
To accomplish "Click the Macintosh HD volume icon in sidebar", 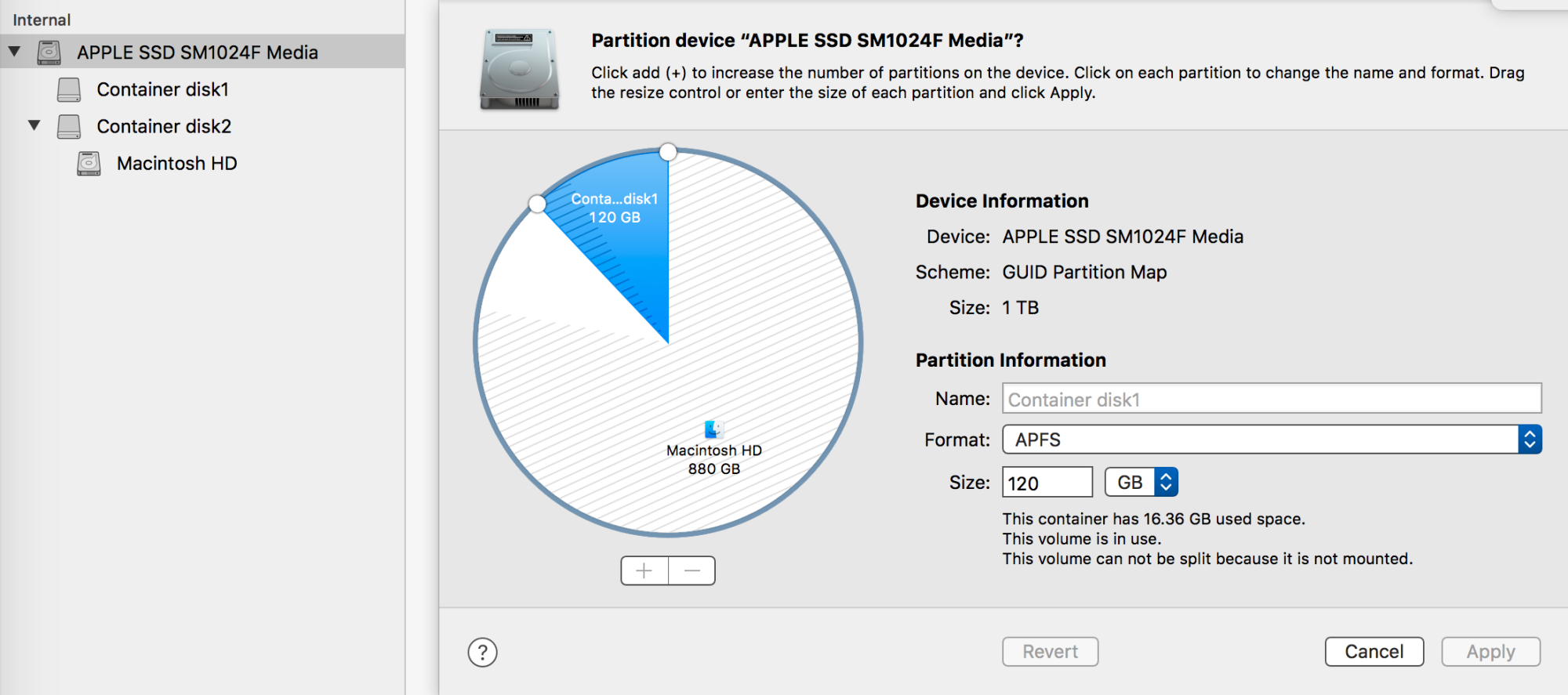I will coord(89,163).
